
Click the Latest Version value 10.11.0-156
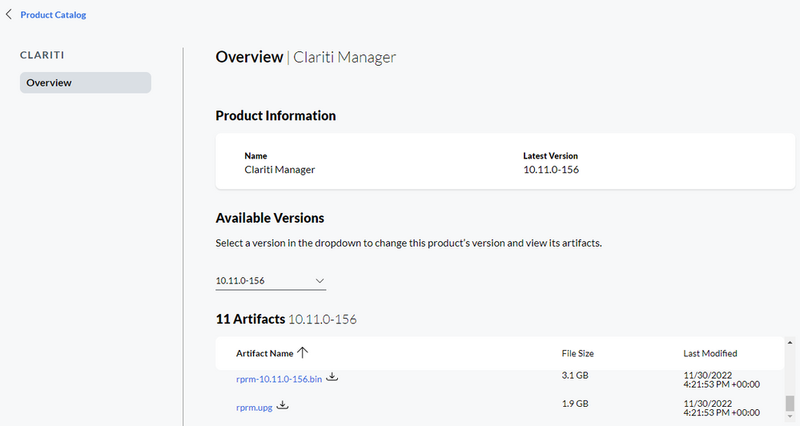tap(551, 169)
